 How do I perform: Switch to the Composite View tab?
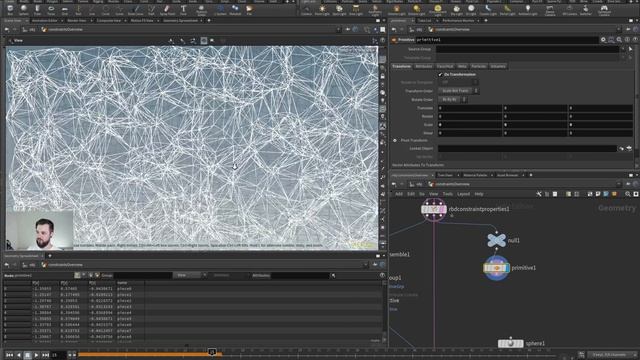(109, 20)
